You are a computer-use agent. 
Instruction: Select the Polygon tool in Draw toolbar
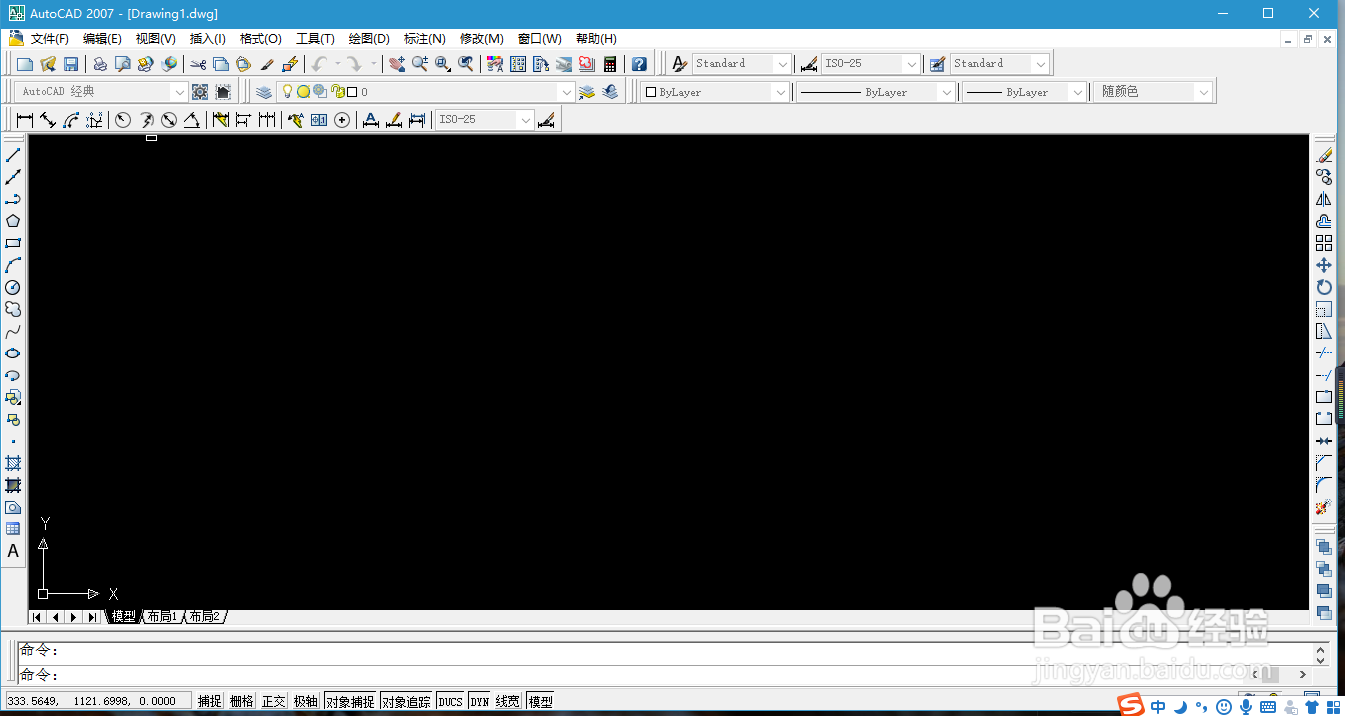[x=13, y=221]
